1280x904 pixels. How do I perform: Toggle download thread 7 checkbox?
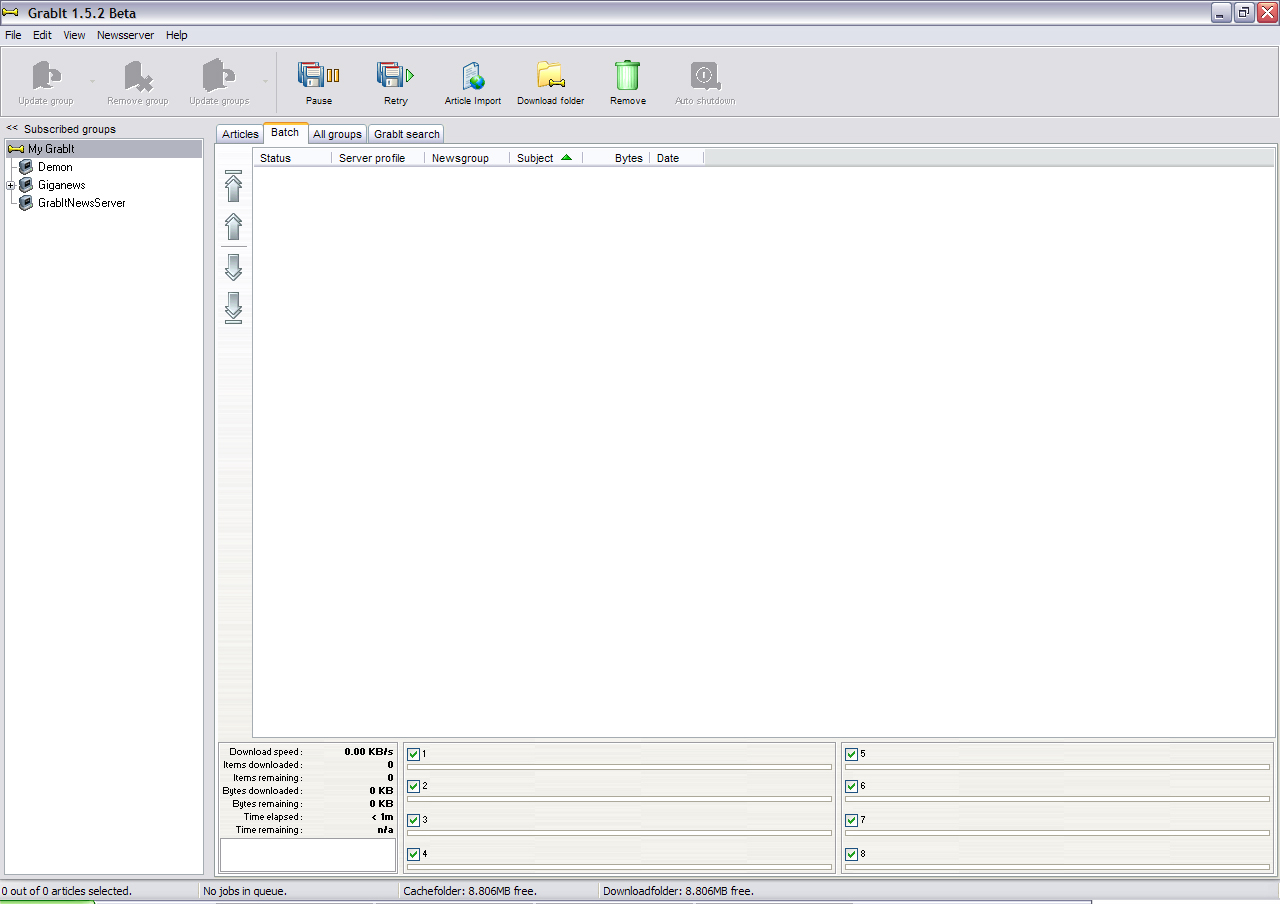[852, 821]
